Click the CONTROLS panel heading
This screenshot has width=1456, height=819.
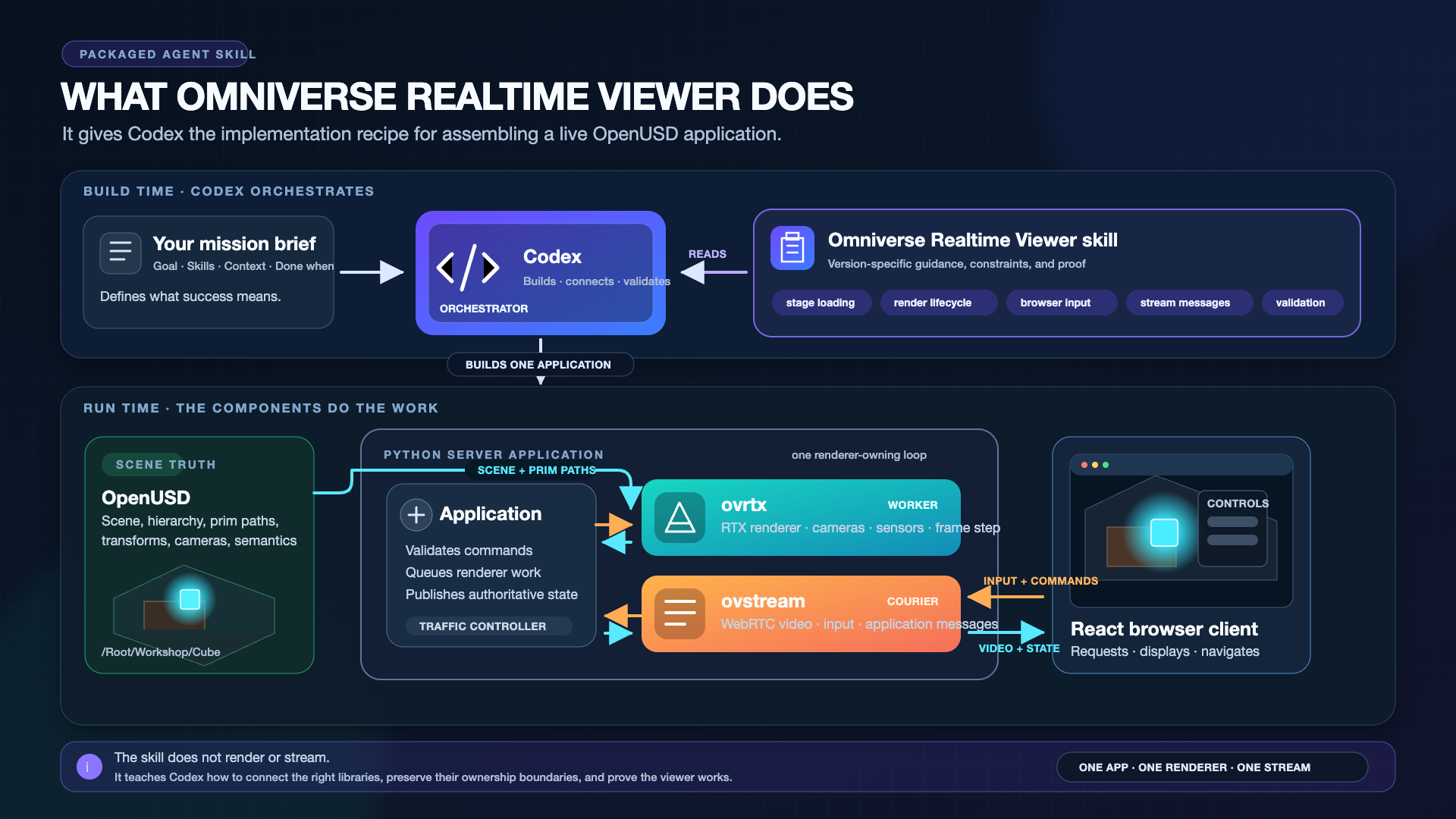pos(1238,504)
